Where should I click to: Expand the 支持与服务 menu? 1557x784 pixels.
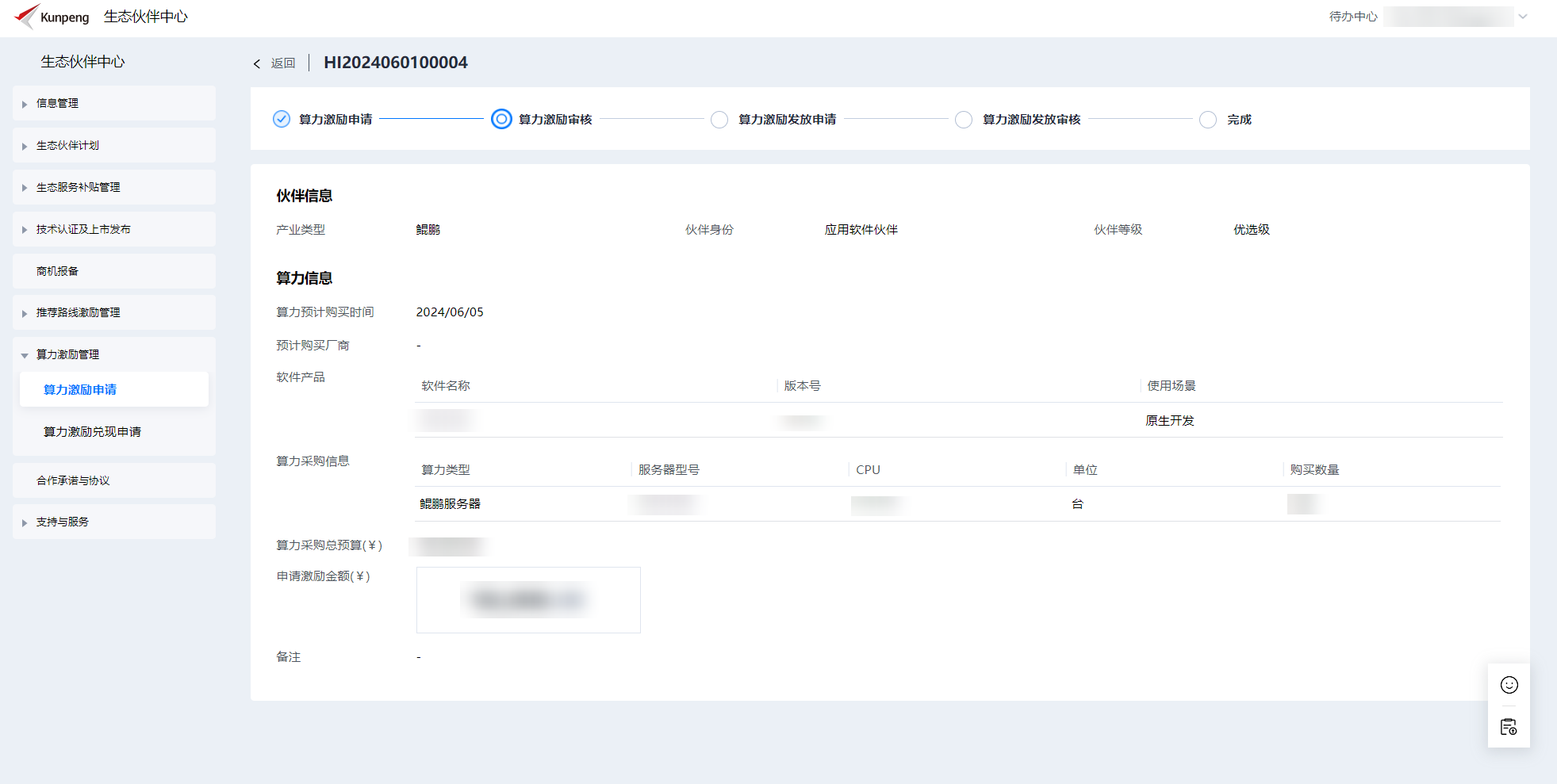click(114, 522)
